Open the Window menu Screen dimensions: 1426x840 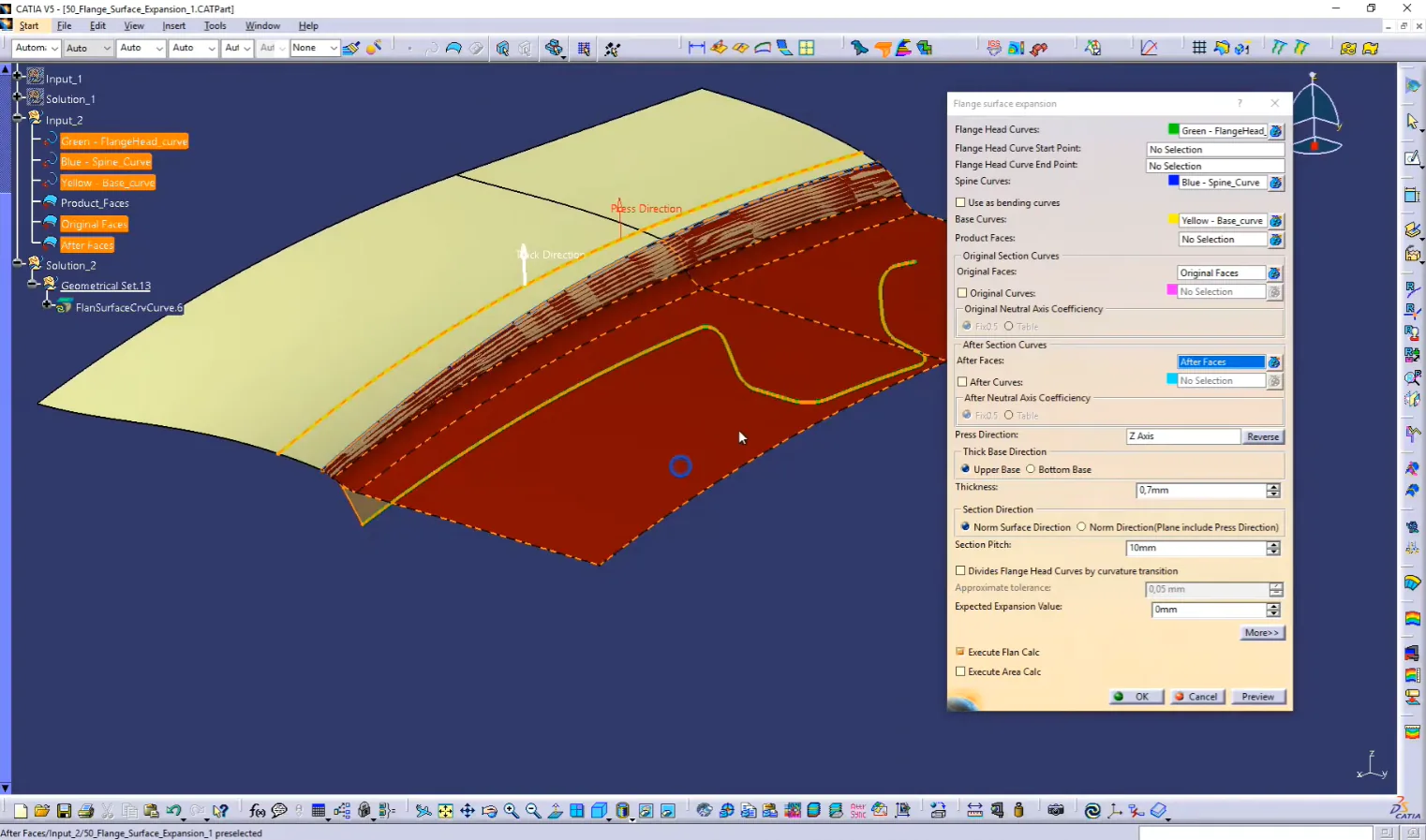[262, 26]
